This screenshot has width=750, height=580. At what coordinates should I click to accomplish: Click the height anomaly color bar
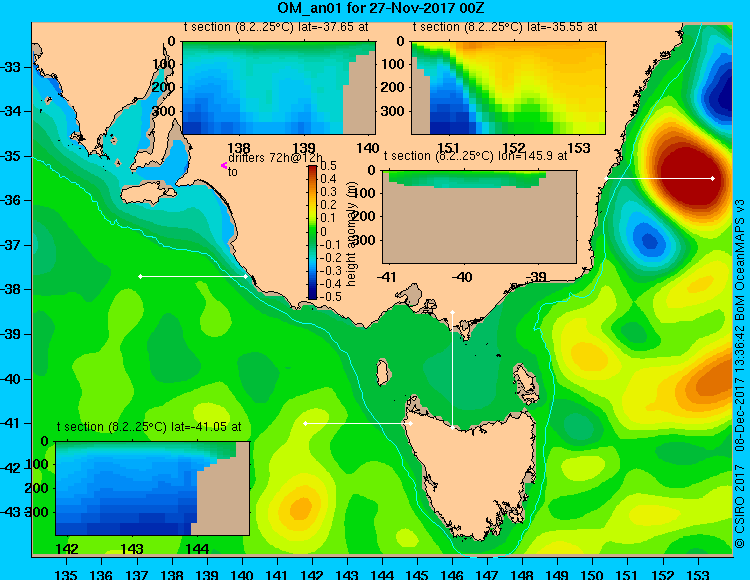click(x=312, y=232)
